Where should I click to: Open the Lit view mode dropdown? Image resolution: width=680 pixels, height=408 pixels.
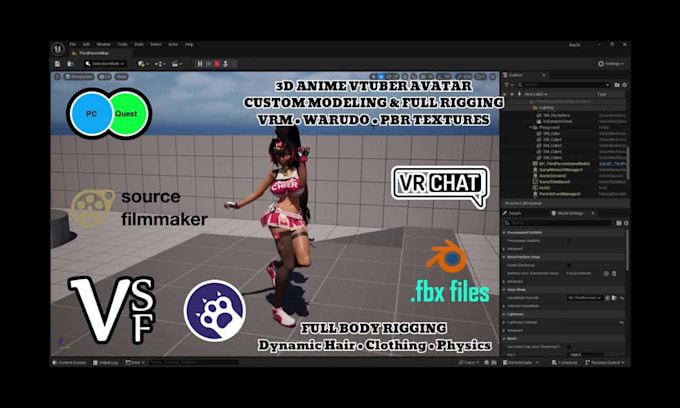(x=105, y=76)
